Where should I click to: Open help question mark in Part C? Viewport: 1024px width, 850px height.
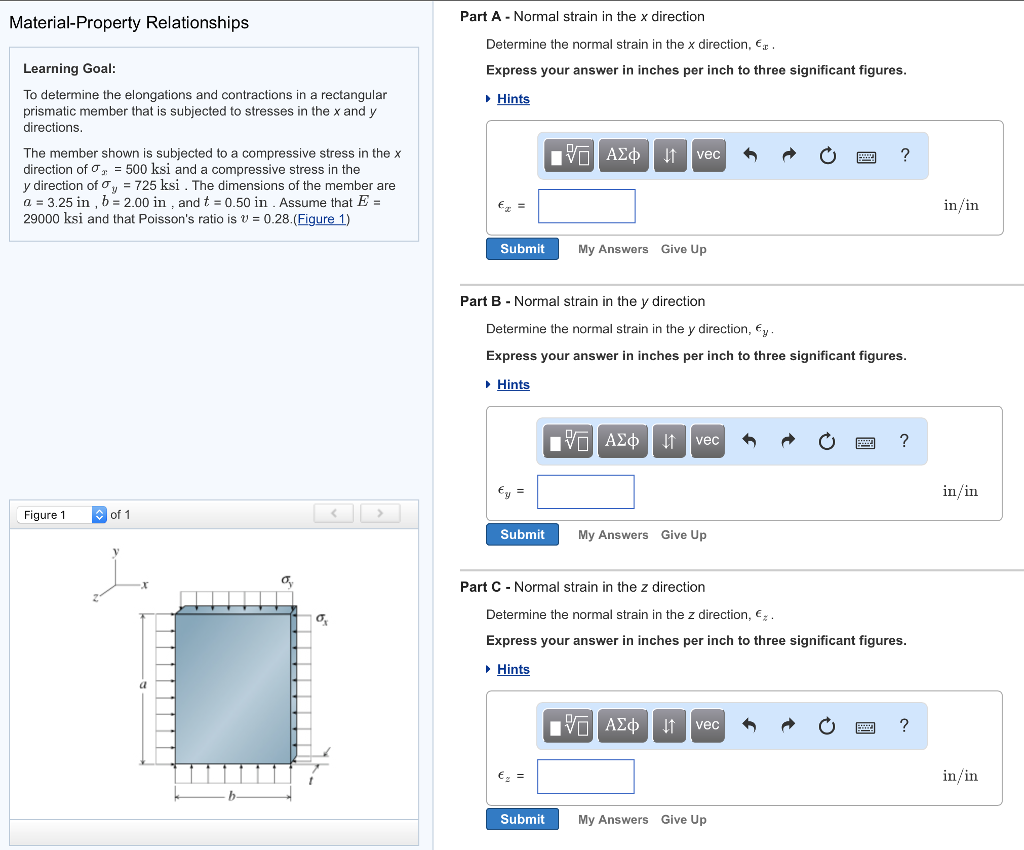click(x=904, y=725)
